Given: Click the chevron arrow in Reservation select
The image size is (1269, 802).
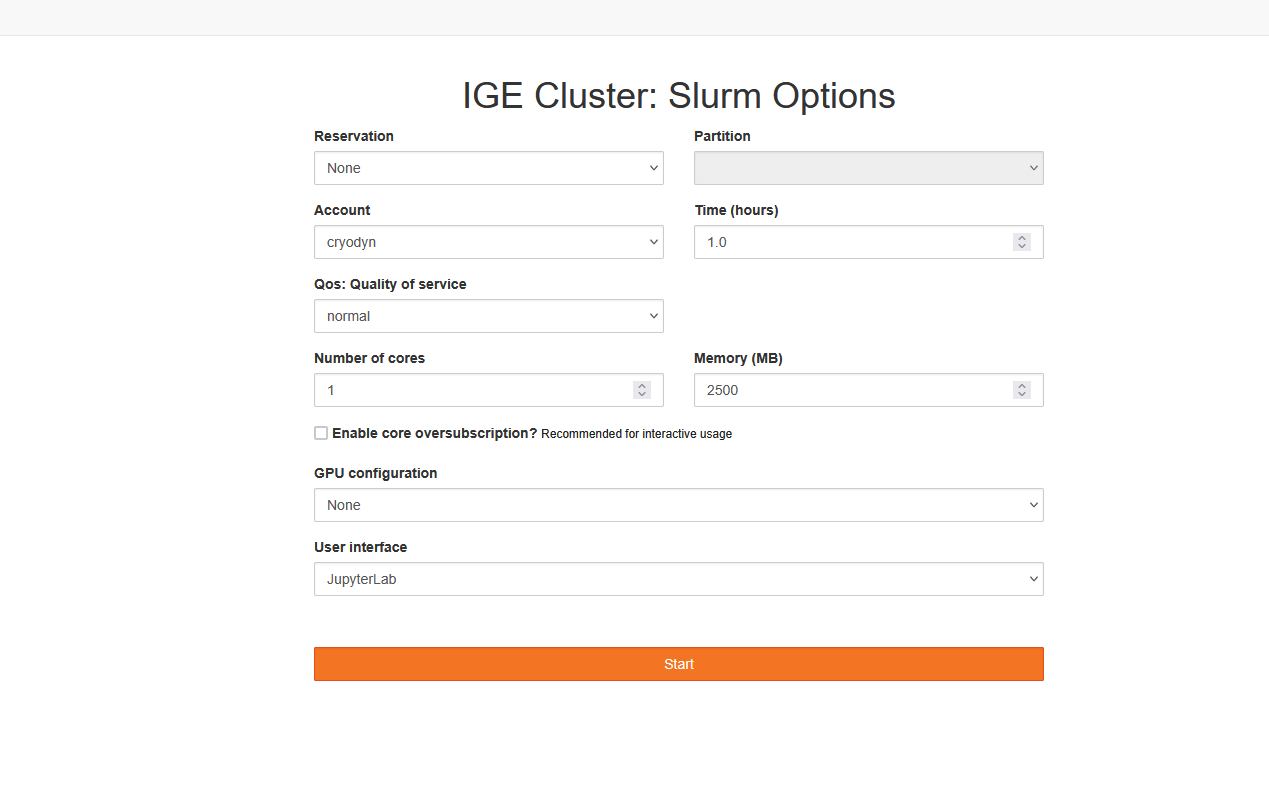Looking at the screenshot, I should click(x=653, y=168).
